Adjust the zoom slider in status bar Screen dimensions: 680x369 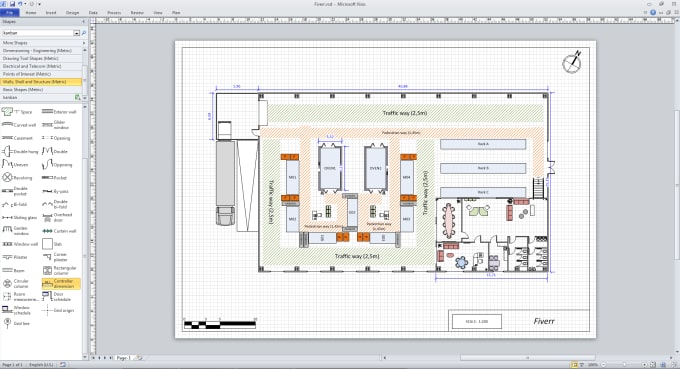coord(624,365)
